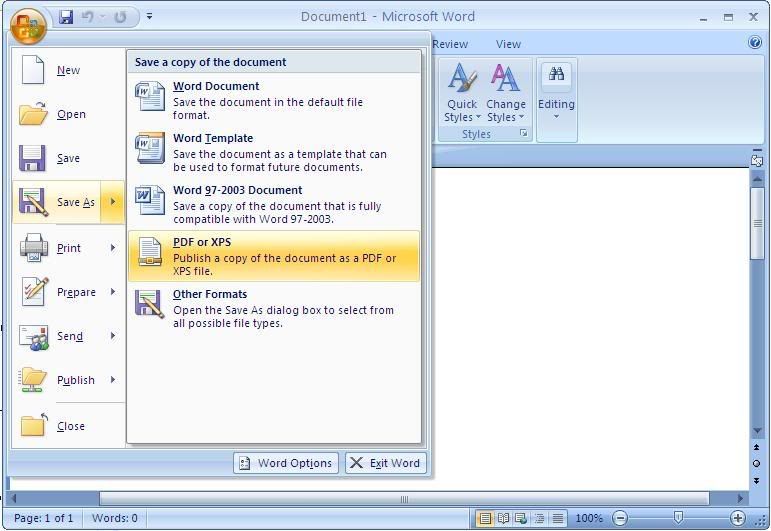
Task: Click the Office Button orb
Action: [28, 25]
